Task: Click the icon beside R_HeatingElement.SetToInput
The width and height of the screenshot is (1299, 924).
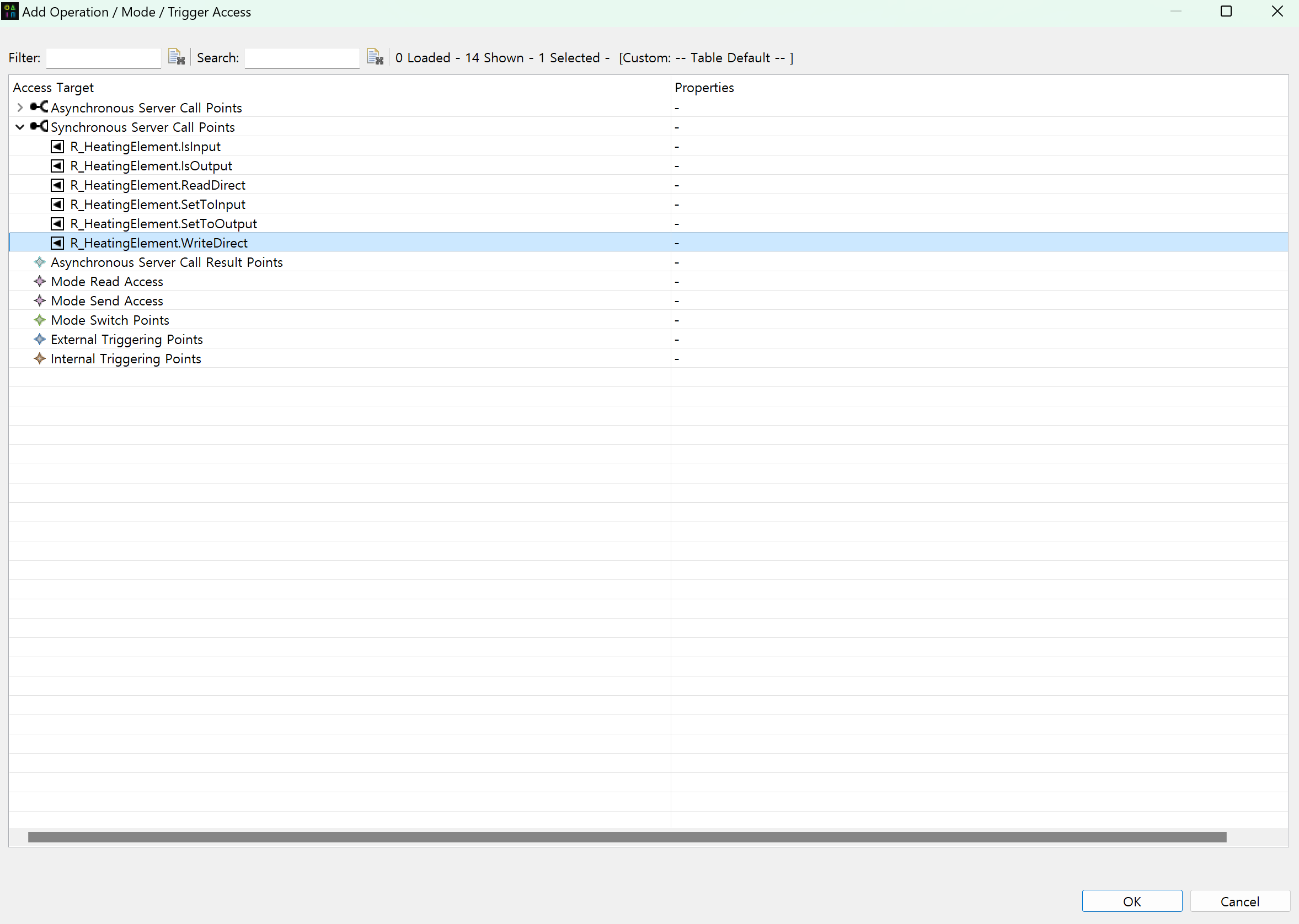Action: click(x=57, y=204)
